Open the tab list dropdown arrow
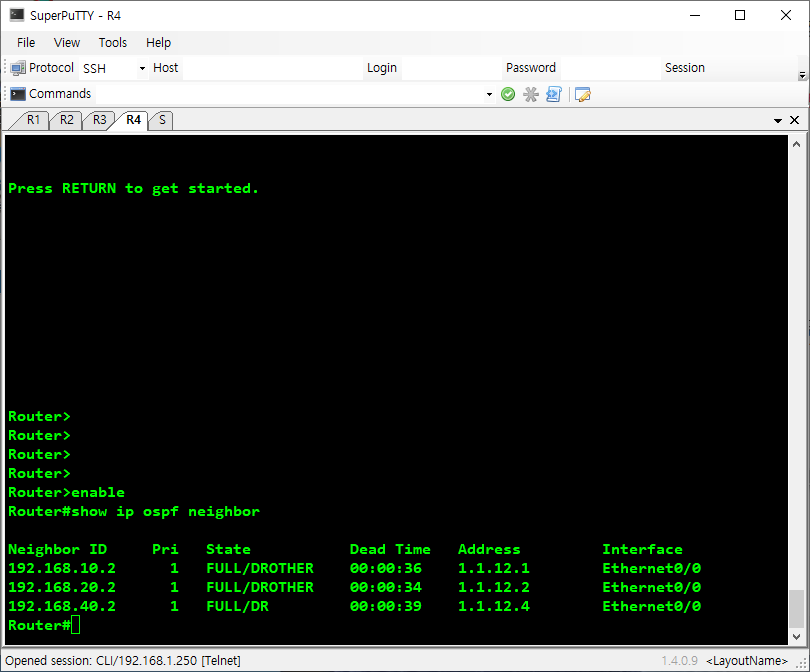The width and height of the screenshot is (810, 672). [x=777, y=120]
